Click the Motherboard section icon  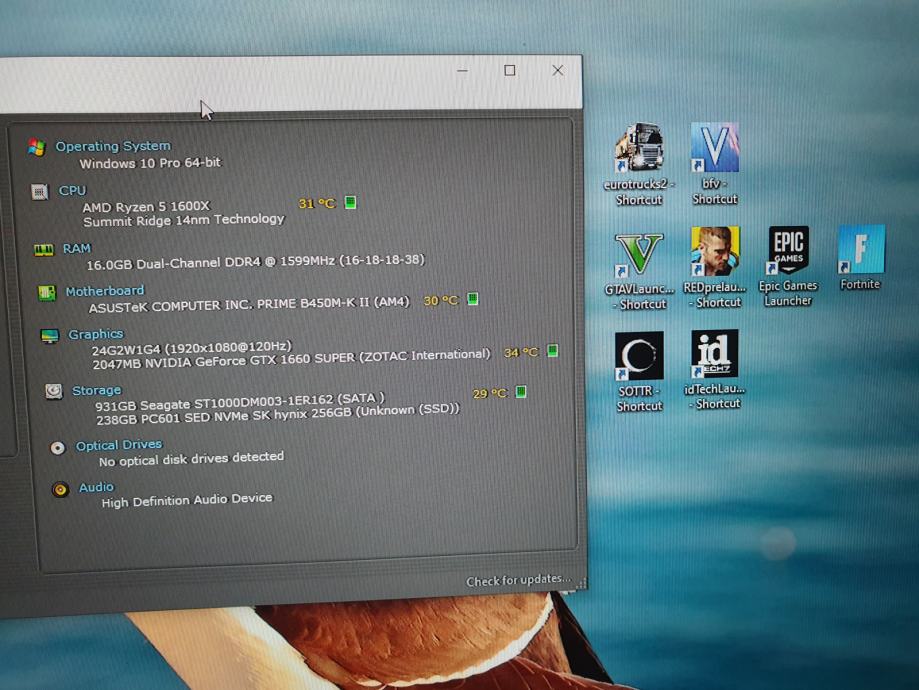click(x=47, y=293)
